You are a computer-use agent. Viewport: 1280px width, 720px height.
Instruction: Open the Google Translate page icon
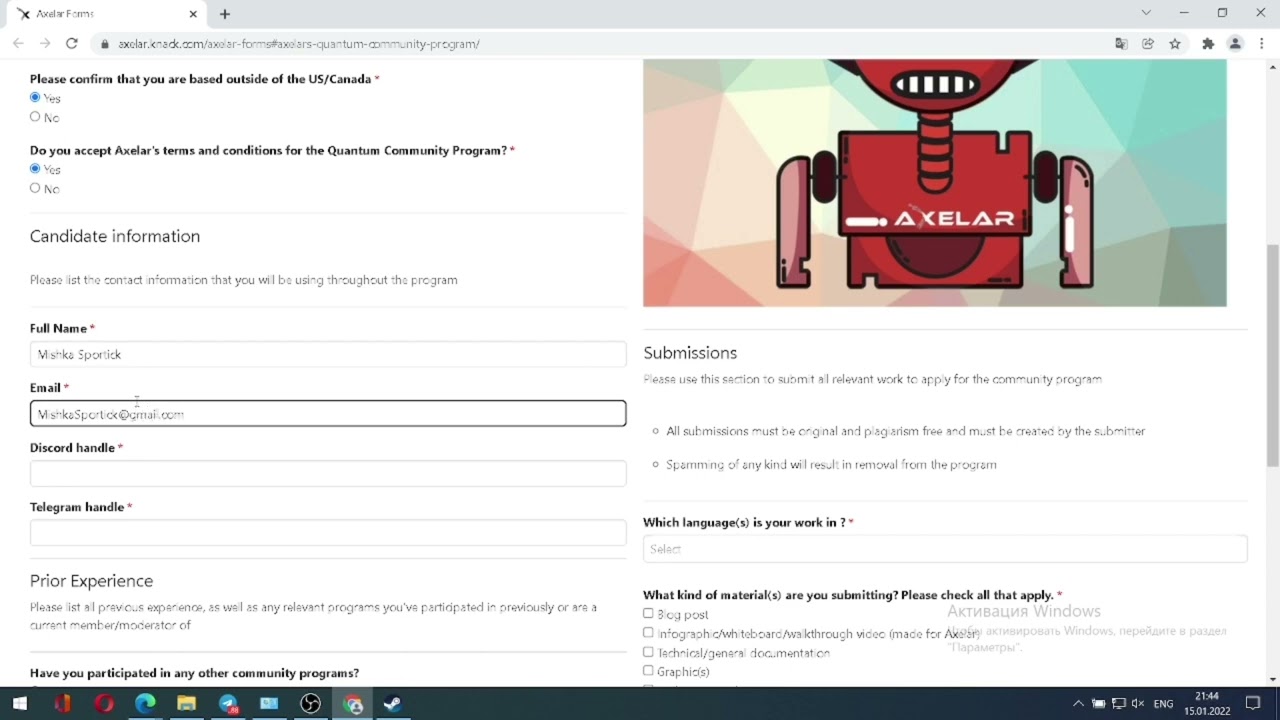[1121, 43]
